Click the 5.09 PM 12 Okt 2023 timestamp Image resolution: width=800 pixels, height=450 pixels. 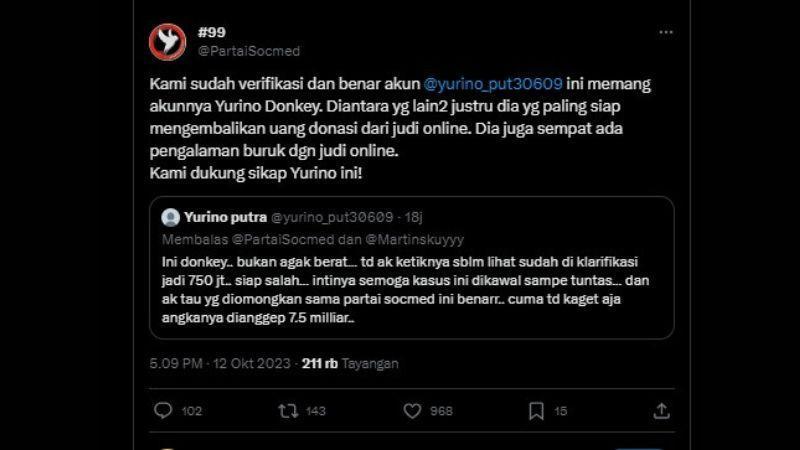[220, 364]
